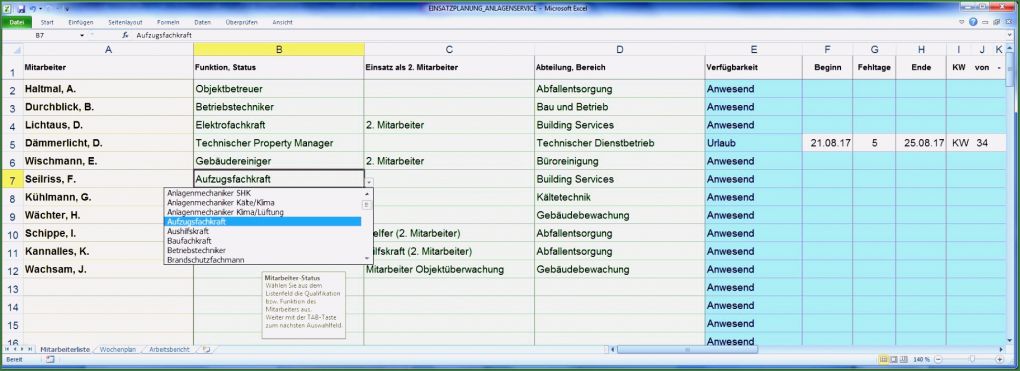Go to first sheet navigation arrow
Image resolution: width=1020 pixels, height=371 pixels.
click(7, 350)
